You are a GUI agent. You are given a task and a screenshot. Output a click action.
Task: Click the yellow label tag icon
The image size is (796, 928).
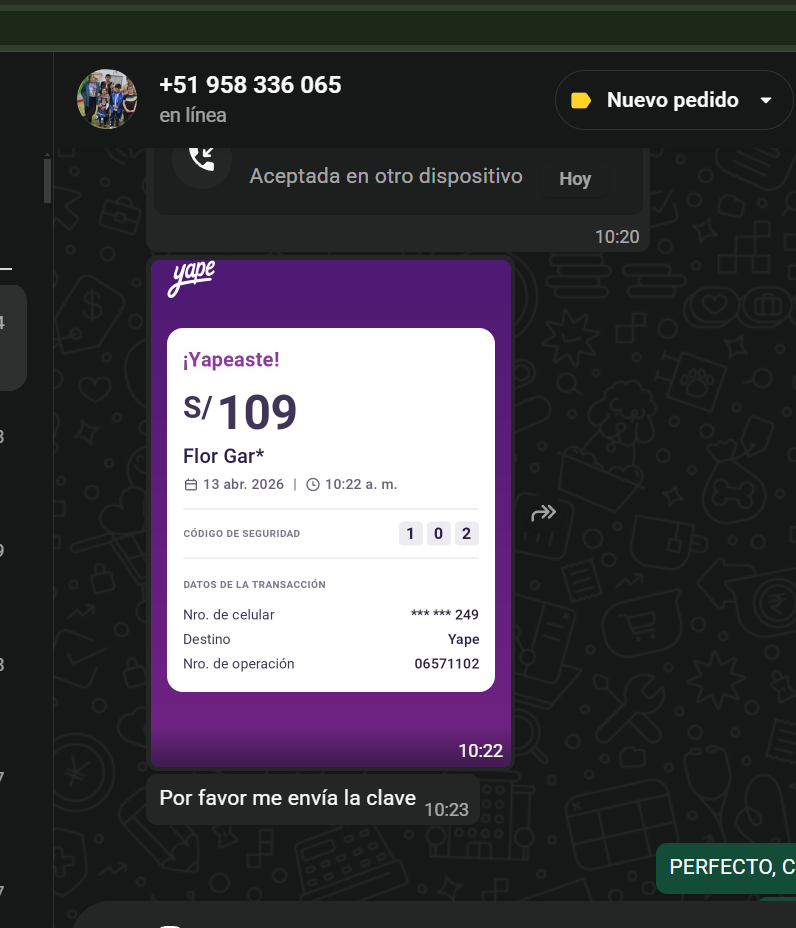pyautogui.click(x=581, y=100)
